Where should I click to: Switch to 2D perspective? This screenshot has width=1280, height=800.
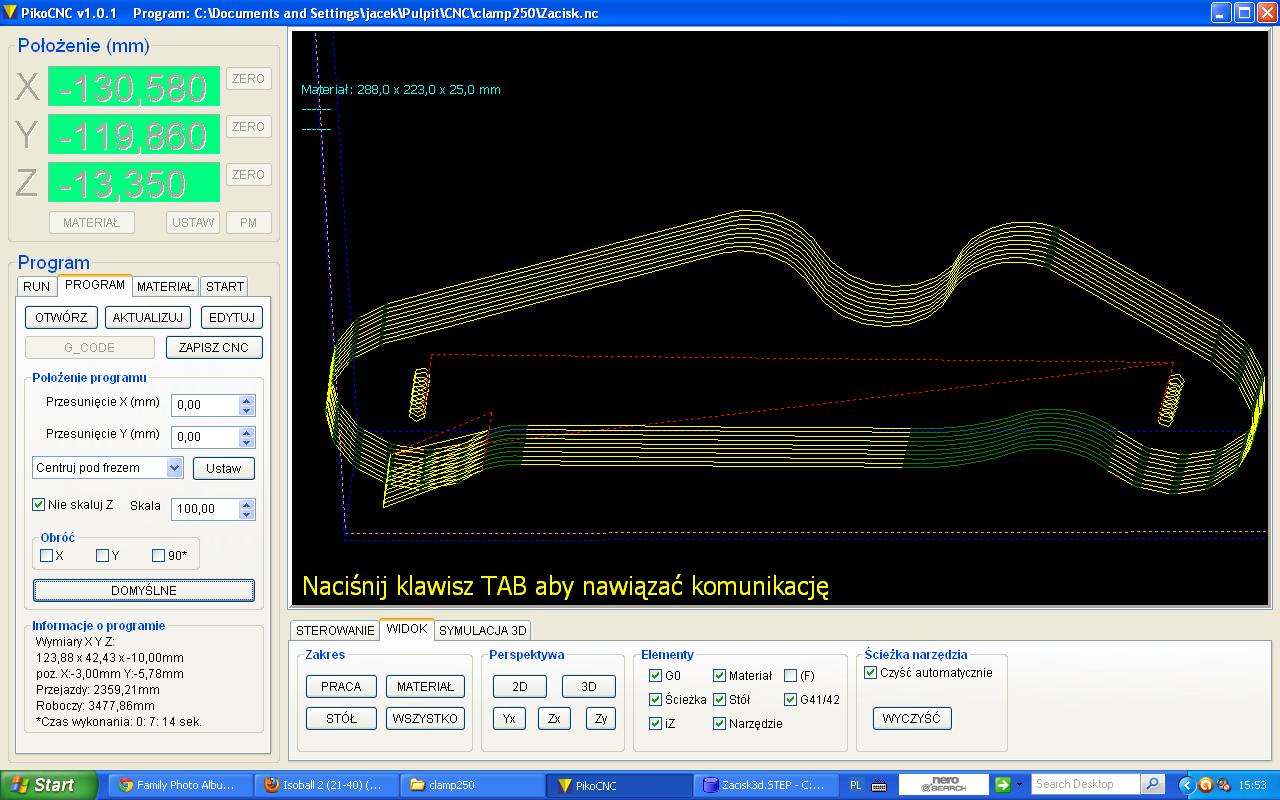pyautogui.click(x=520, y=687)
